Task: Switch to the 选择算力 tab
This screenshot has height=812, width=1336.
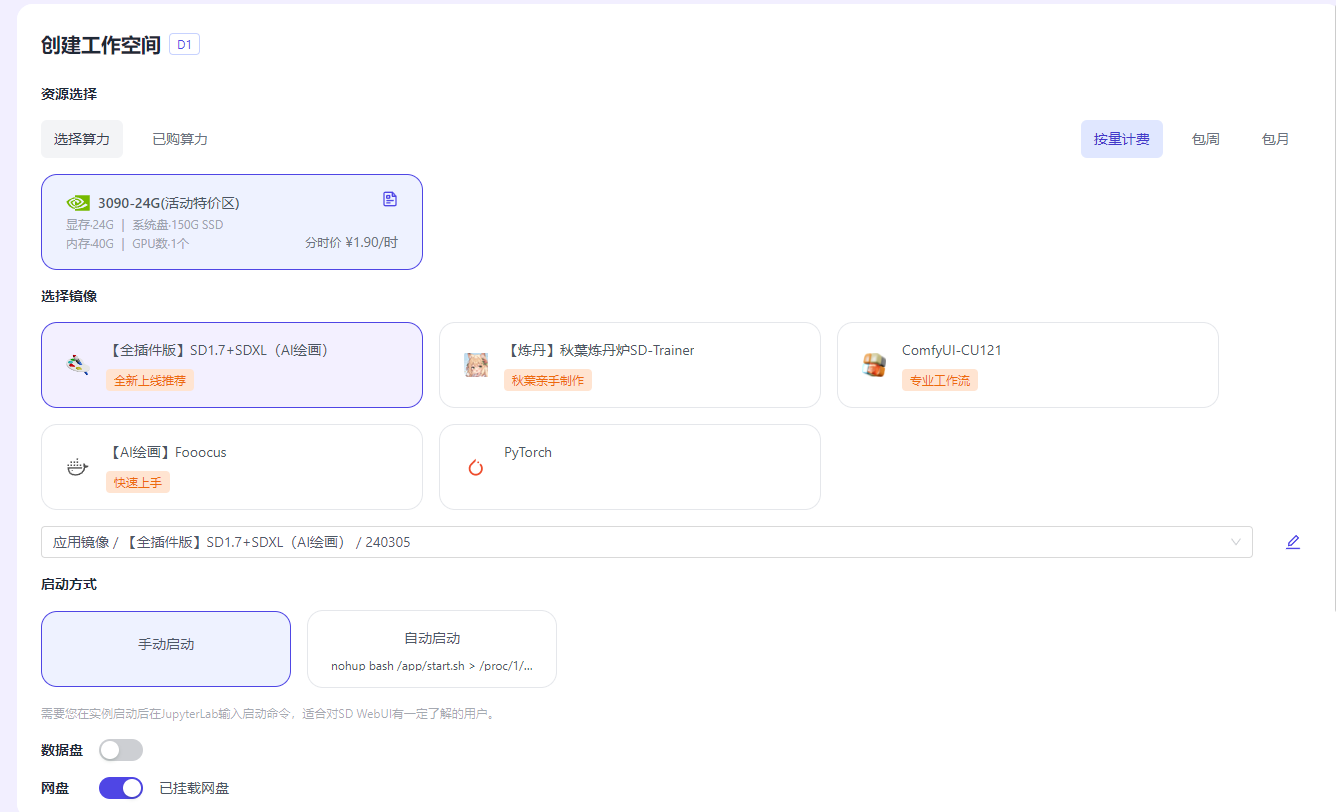Action: coord(81,139)
